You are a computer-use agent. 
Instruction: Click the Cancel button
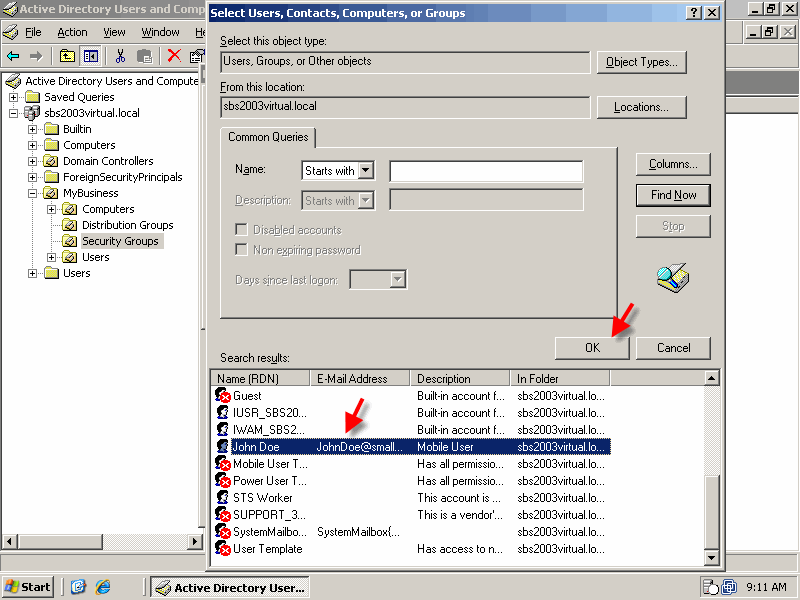point(673,348)
